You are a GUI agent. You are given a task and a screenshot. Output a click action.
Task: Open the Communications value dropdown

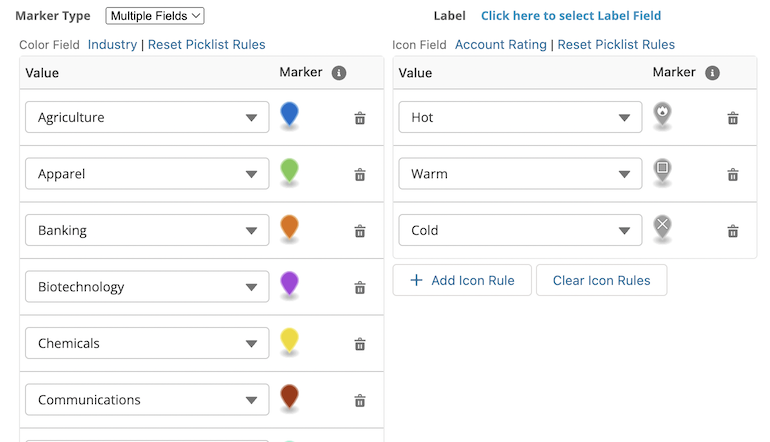click(x=147, y=400)
